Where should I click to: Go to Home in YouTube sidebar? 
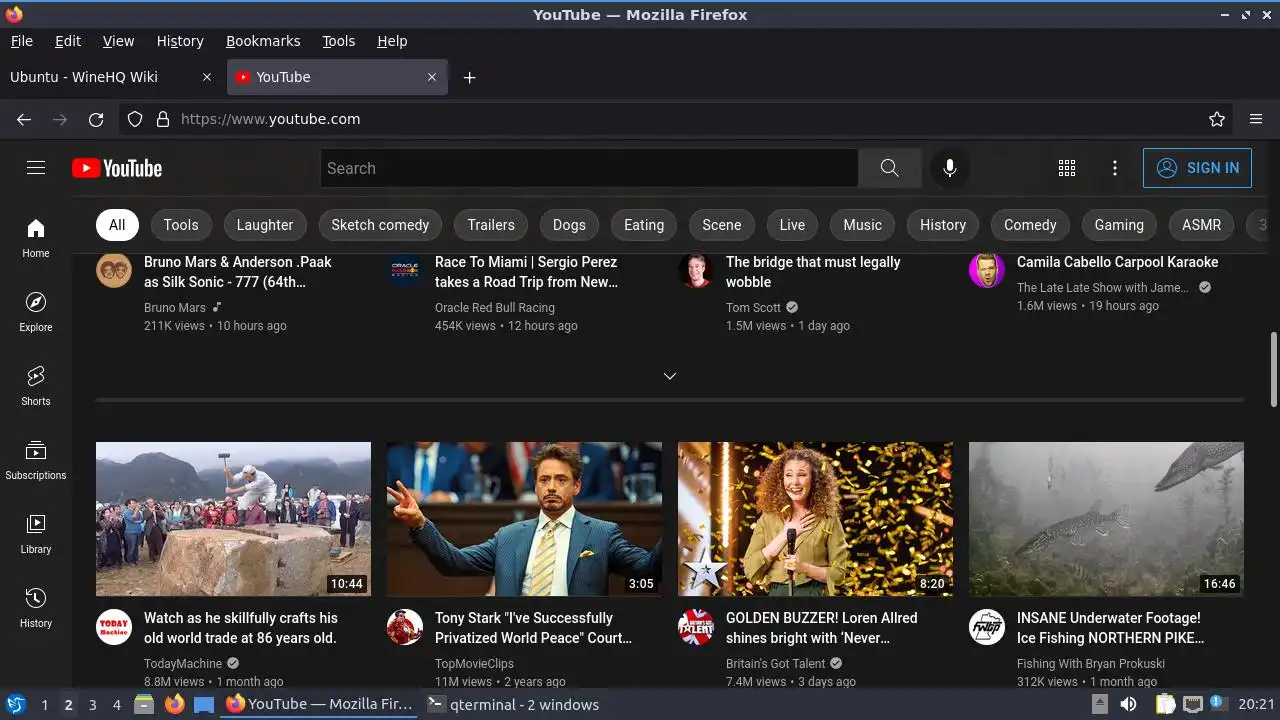36,238
